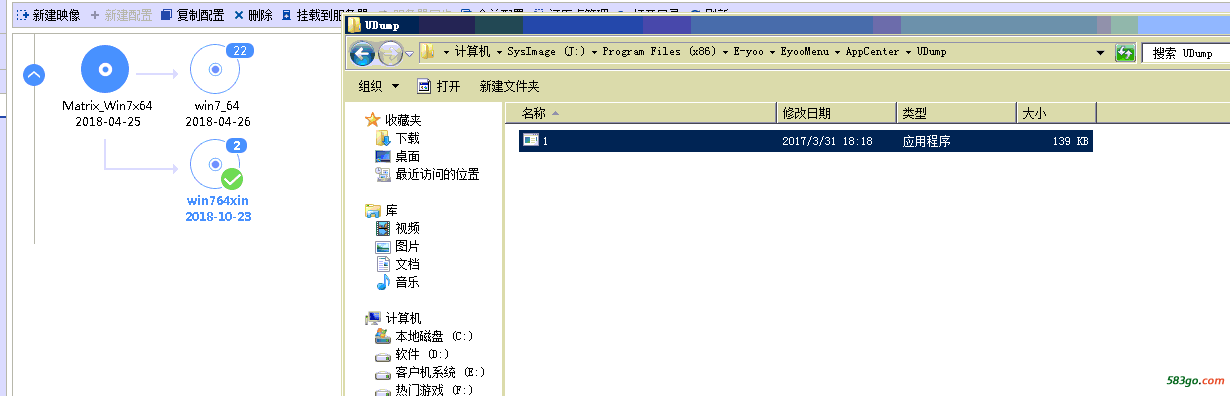Click 计算机 in the address breadcrumb
This screenshot has height=396, width=1230.
pos(472,52)
